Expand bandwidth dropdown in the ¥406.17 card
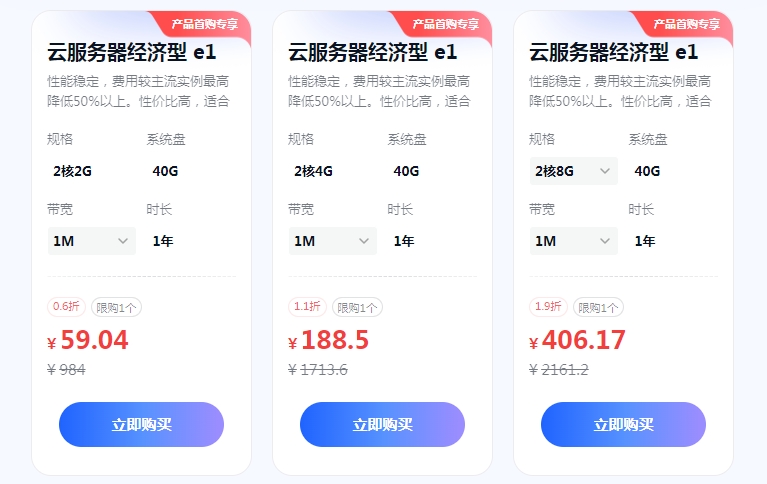The width and height of the screenshot is (767, 484). tap(573, 241)
